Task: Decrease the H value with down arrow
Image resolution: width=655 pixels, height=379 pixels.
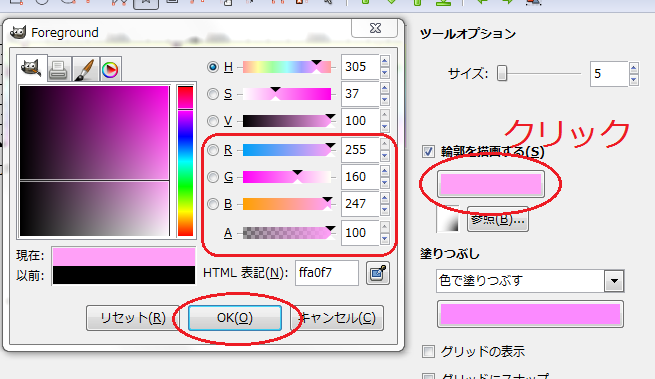Action: click(x=385, y=73)
